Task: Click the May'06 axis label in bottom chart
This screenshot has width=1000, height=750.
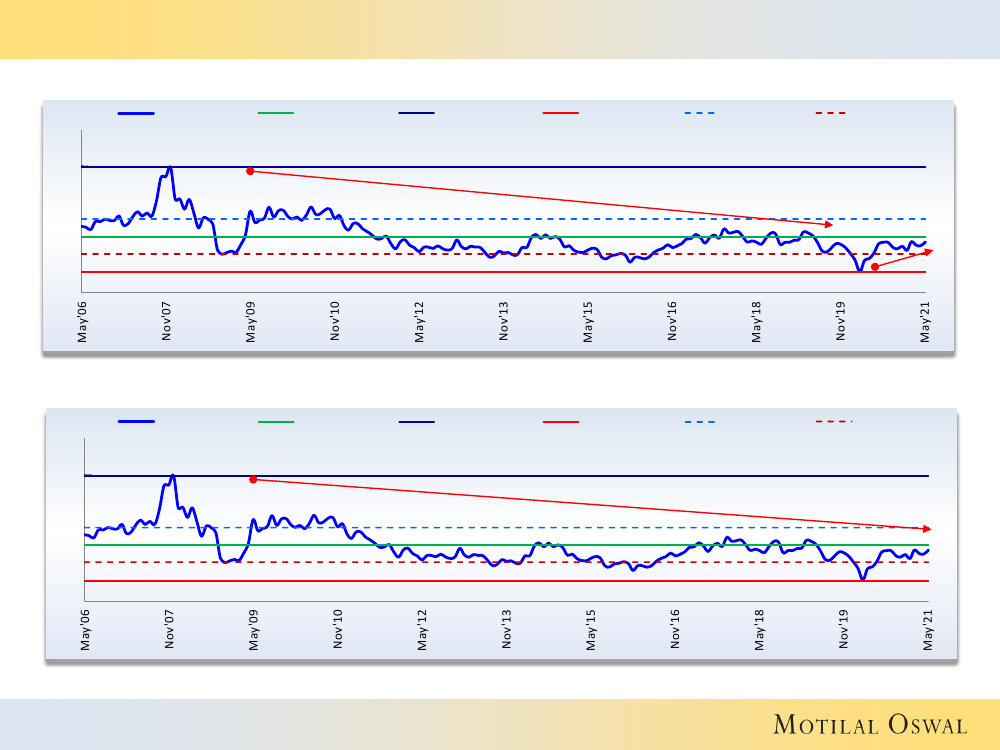Action: point(85,631)
